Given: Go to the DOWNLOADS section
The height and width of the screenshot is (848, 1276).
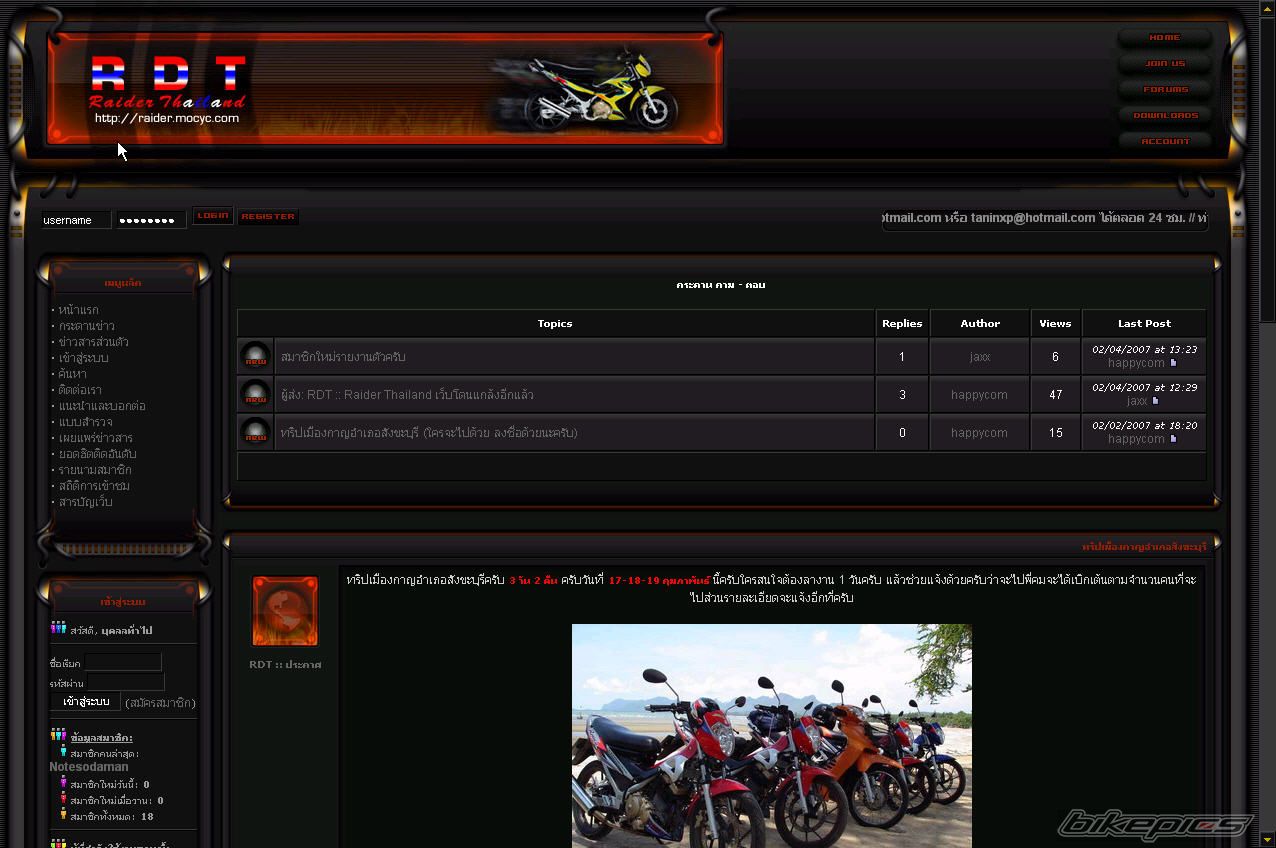Looking at the screenshot, I should click(1164, 116).
